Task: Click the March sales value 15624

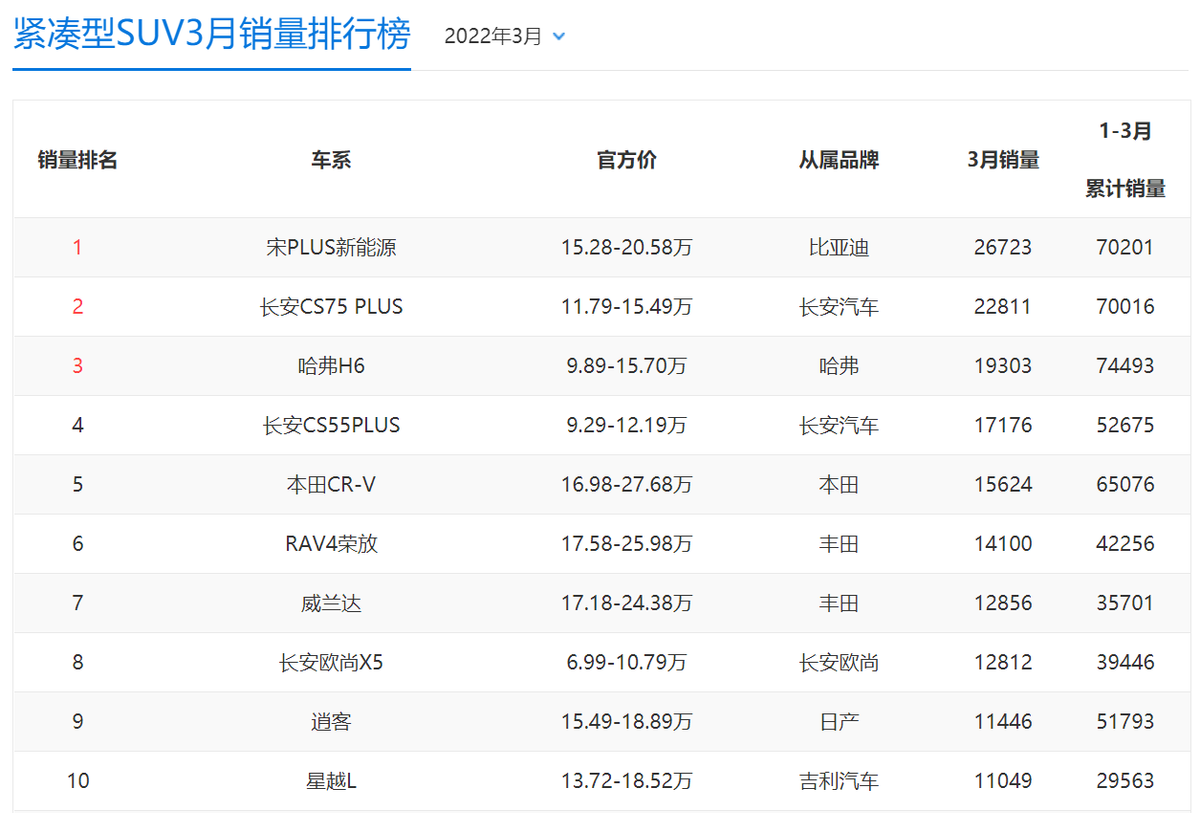Action: coord(1003,484)
